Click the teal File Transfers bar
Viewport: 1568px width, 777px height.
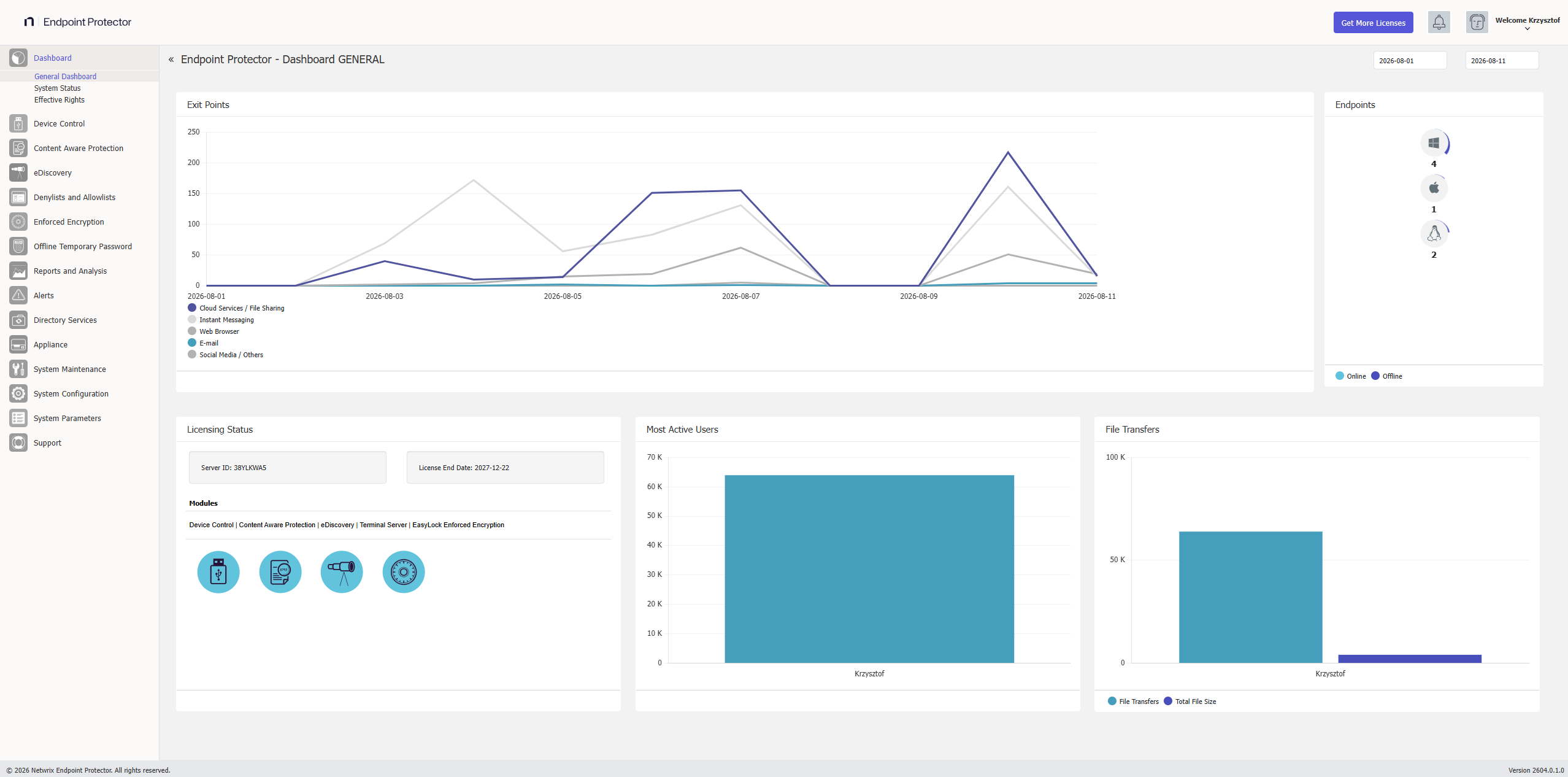coord(1250,597)
